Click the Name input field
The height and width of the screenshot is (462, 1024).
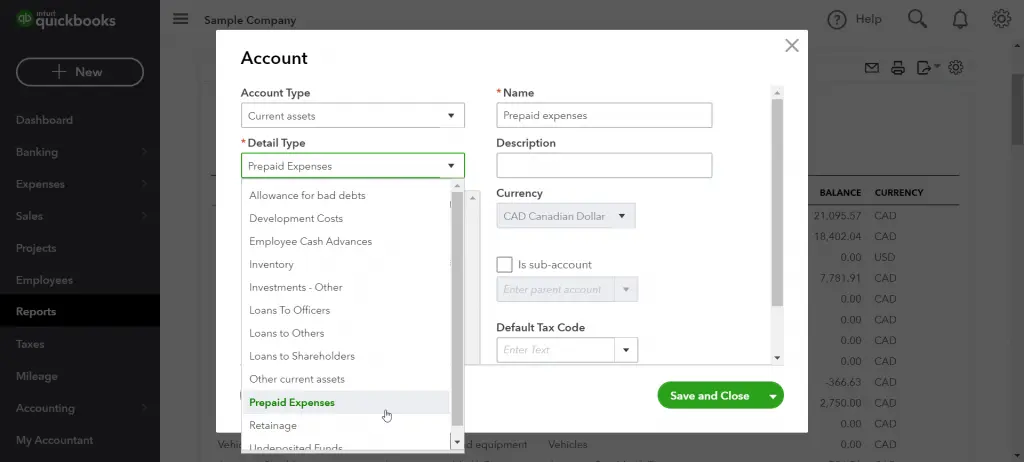pos(604,116)
